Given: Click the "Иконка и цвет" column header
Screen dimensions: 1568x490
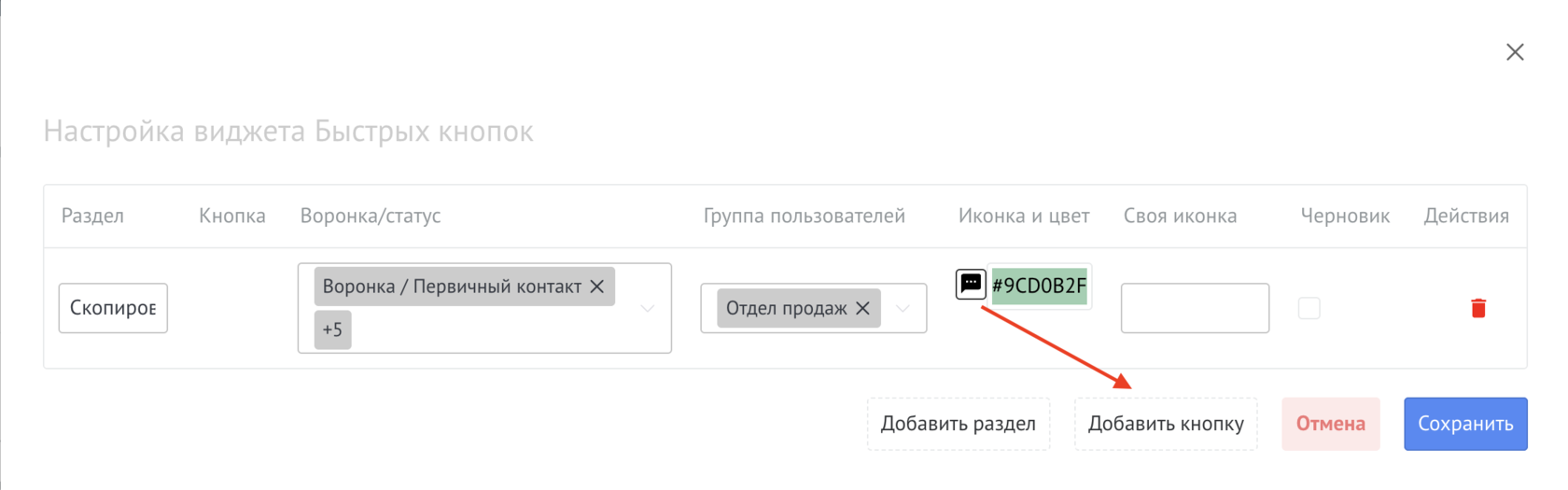Looking at the screenshot, I should tap(1023, 216).
